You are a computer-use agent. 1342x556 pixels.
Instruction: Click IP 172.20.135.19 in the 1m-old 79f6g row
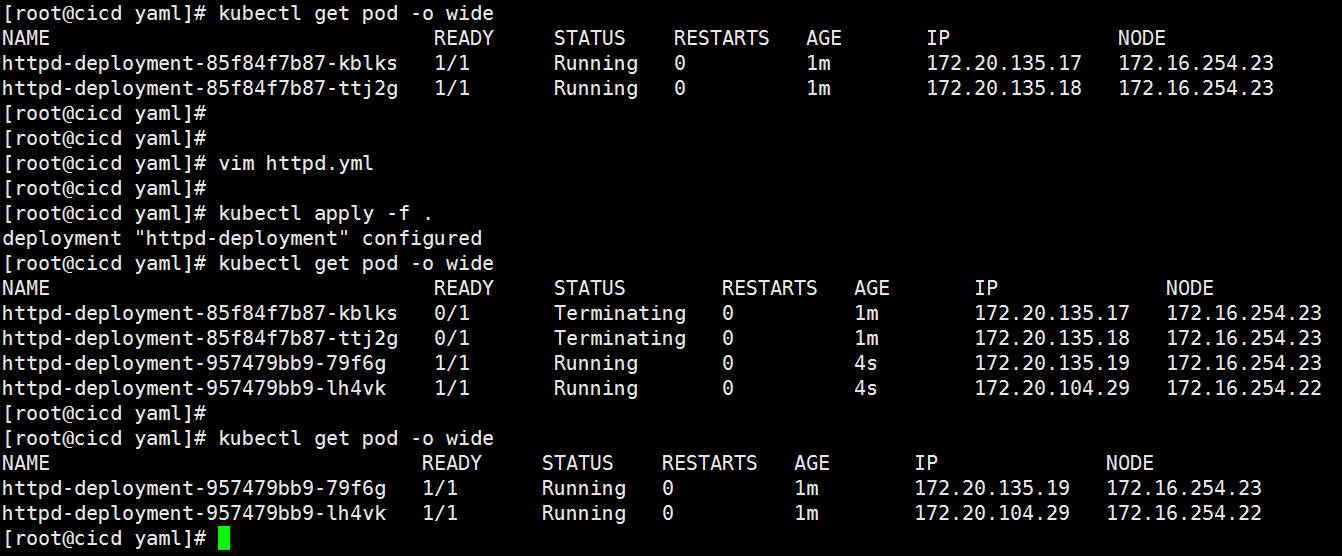tap(992, 488)
